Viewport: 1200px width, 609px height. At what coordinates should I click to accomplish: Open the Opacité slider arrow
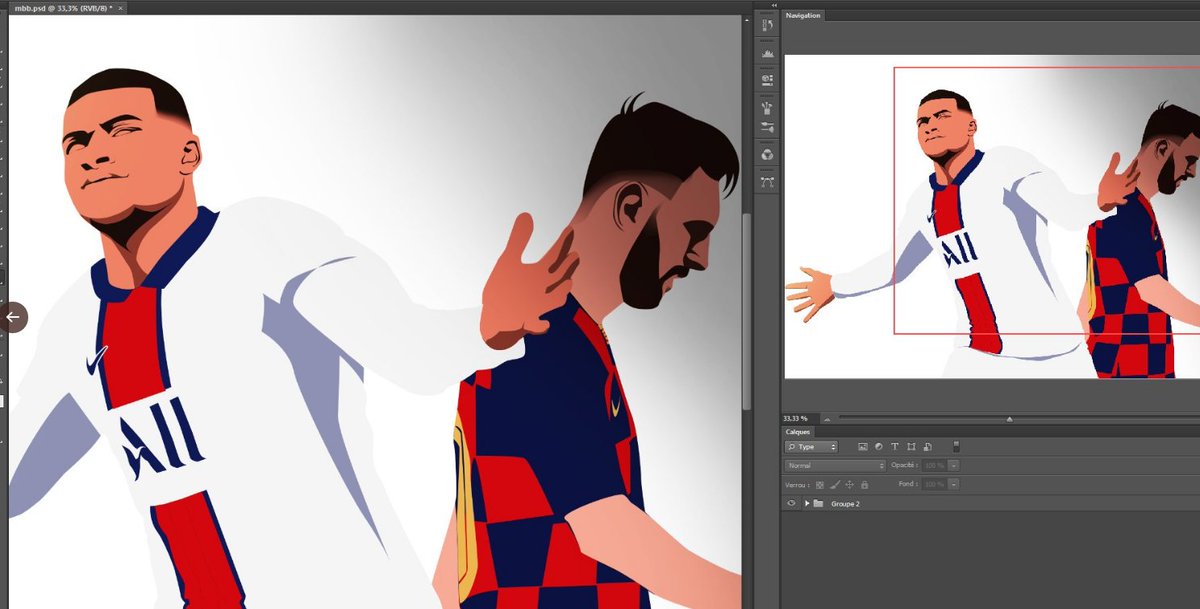(954, 465)
